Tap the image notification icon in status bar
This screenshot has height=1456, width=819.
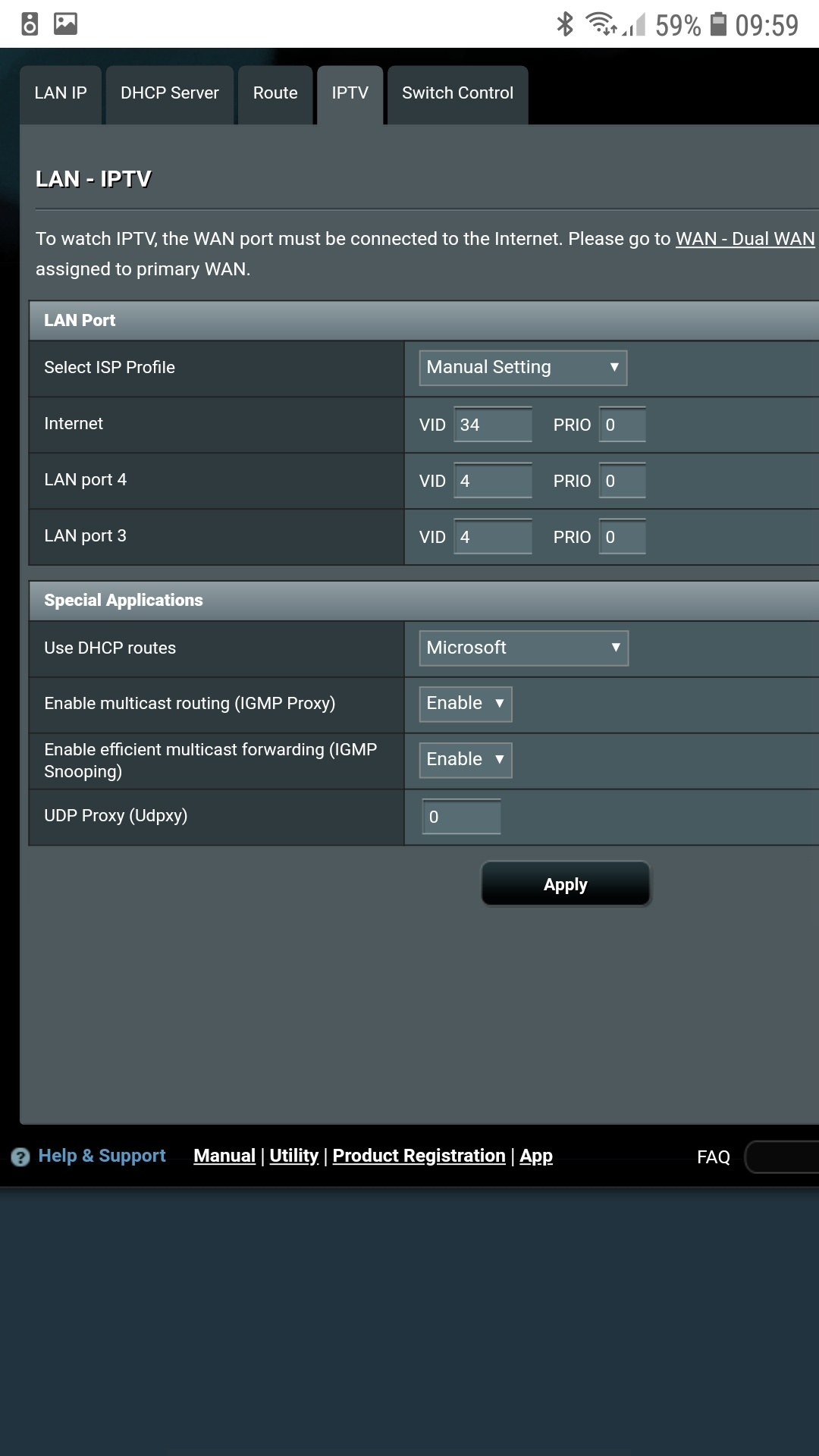(x=66, y=24)
